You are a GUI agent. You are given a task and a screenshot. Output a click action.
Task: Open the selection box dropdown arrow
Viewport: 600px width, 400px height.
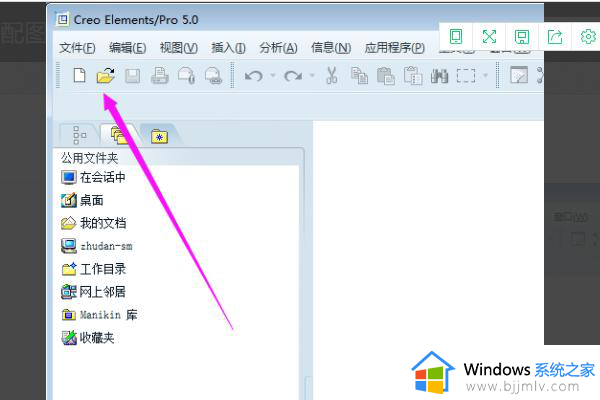485,75
